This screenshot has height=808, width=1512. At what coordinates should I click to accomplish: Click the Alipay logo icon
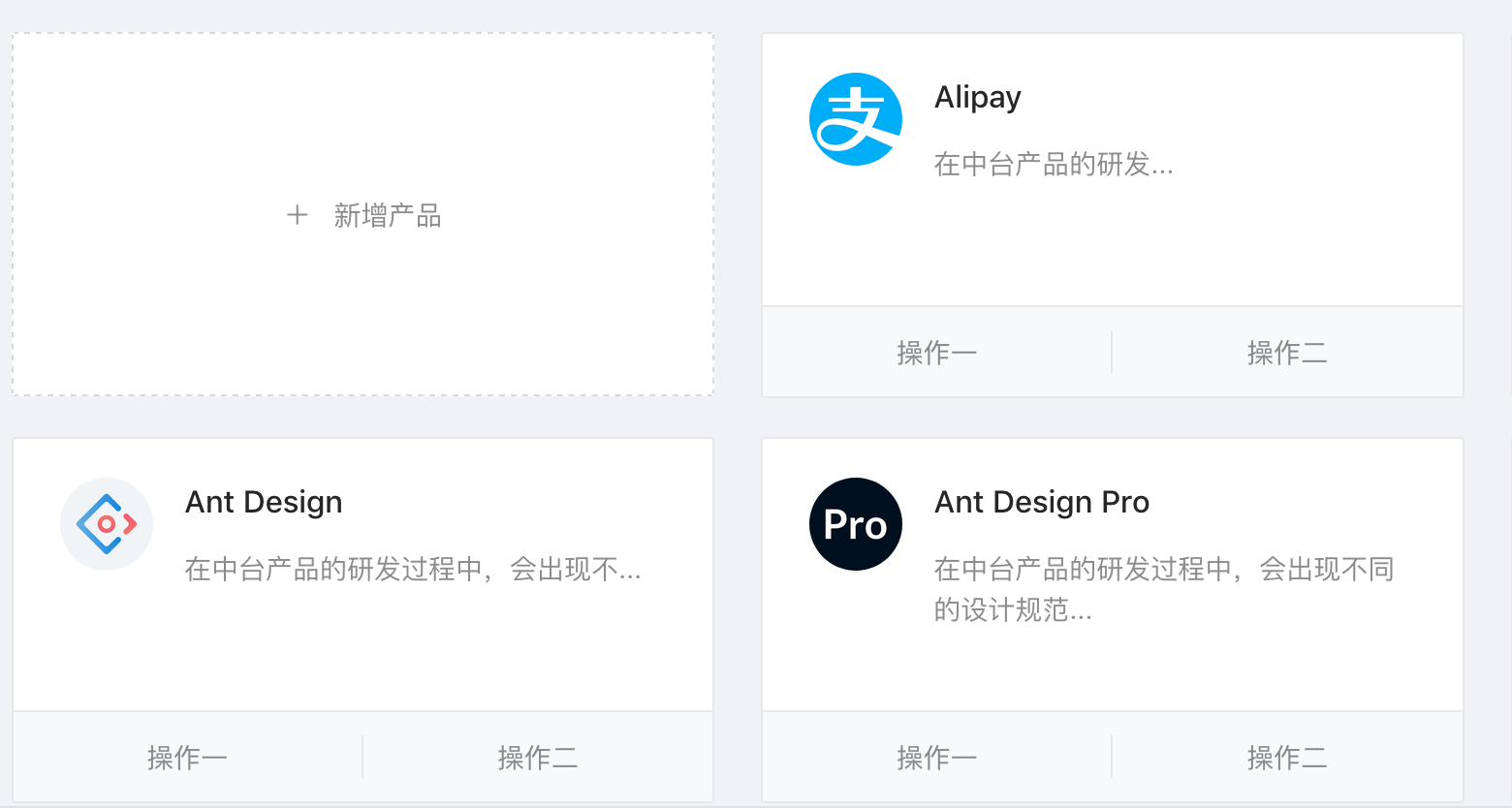click(x=856, y=117)
